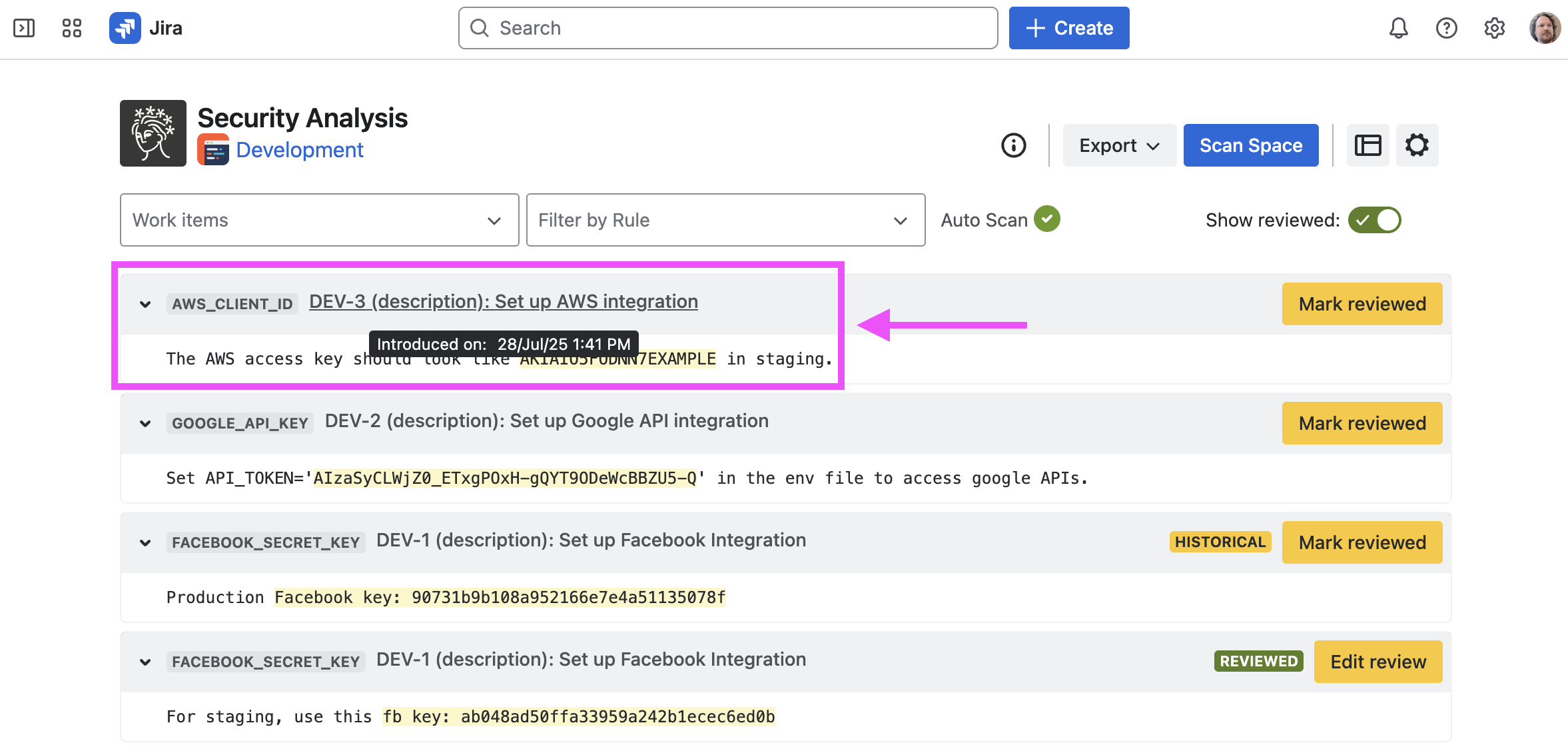Open DEV-3 Set up AWS integration link

[x=503, y=302]
